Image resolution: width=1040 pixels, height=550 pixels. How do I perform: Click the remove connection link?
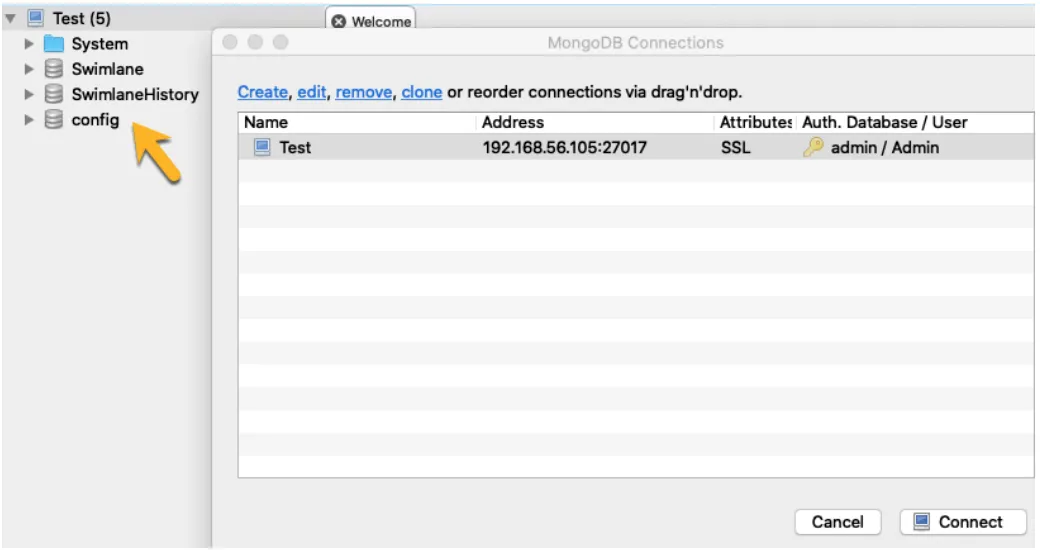point(363,92)
